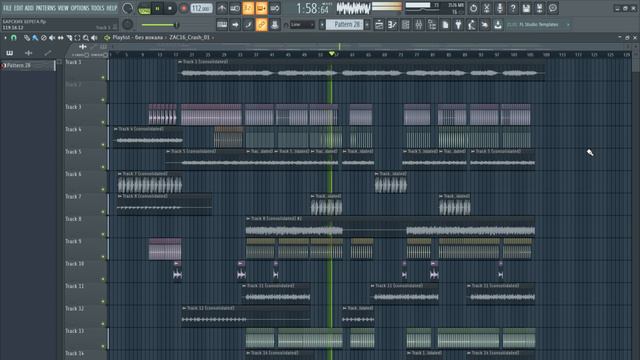
Task: Open the PATTERNS menu
Action: click(x=46, y=8)
